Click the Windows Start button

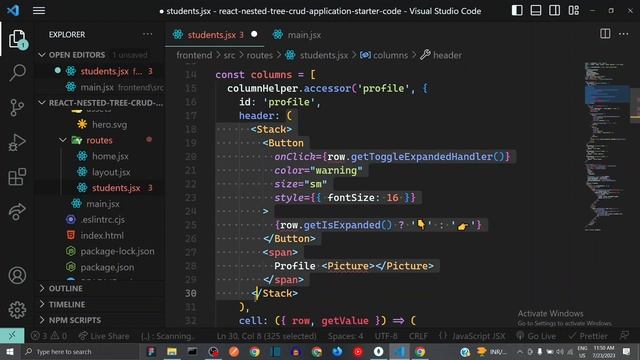(9, 351)
